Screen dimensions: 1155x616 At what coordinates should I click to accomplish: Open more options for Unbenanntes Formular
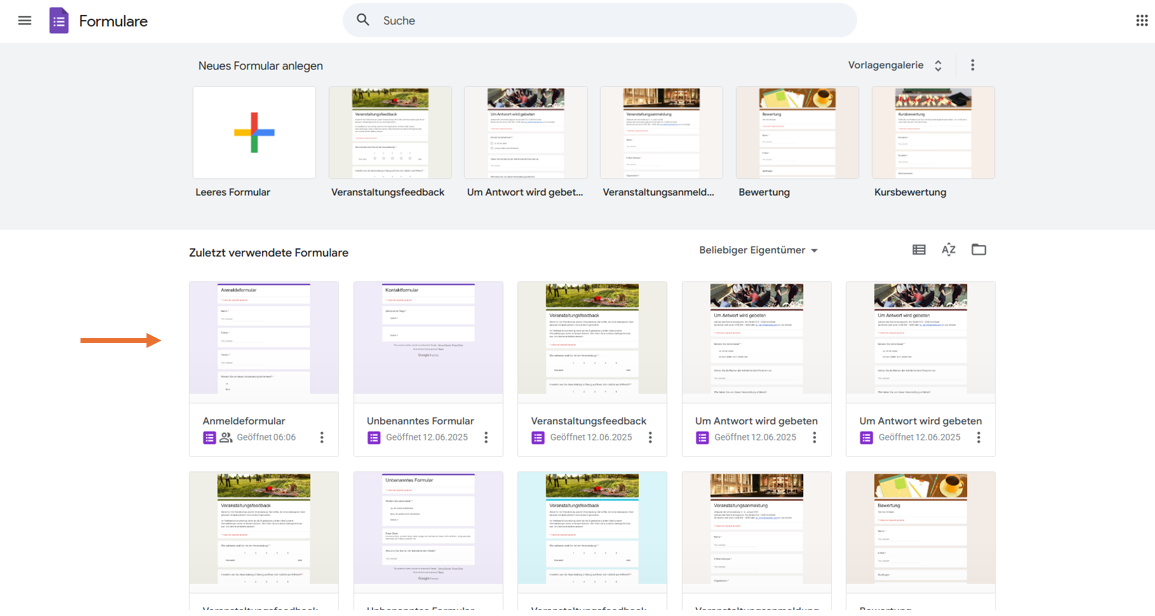coord(486,438)
